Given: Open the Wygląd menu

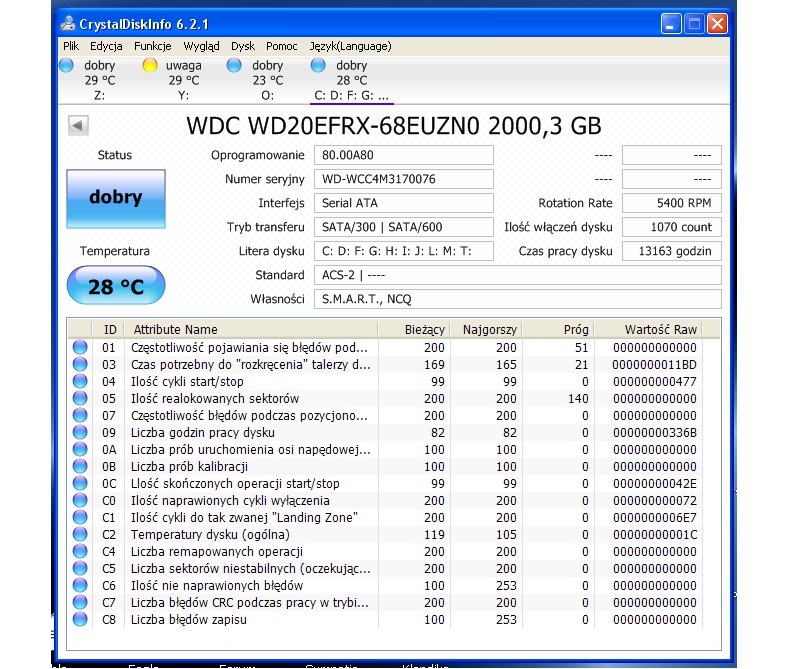Looking at the screenshot, I should [202, 46].
